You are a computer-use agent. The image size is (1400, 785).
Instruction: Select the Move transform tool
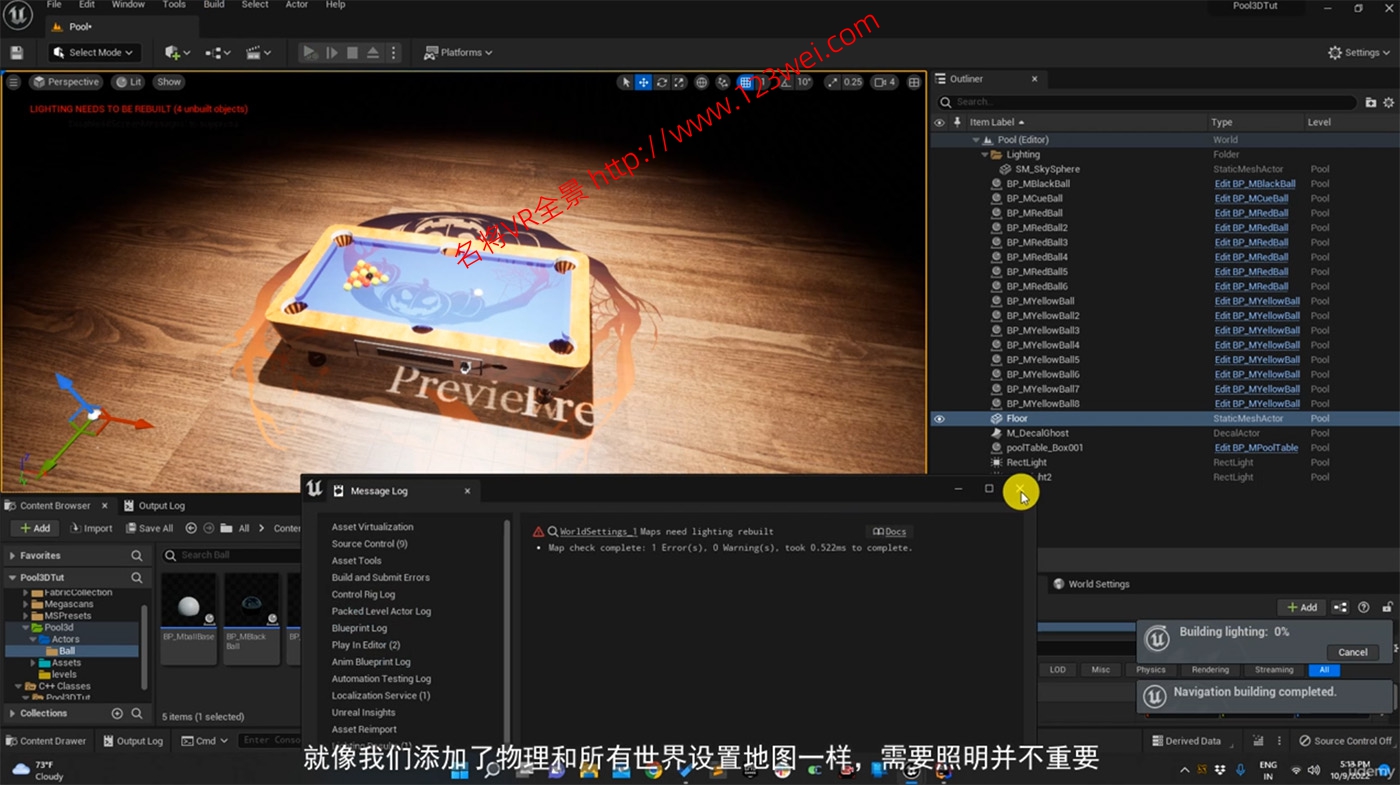coord(643,82)
